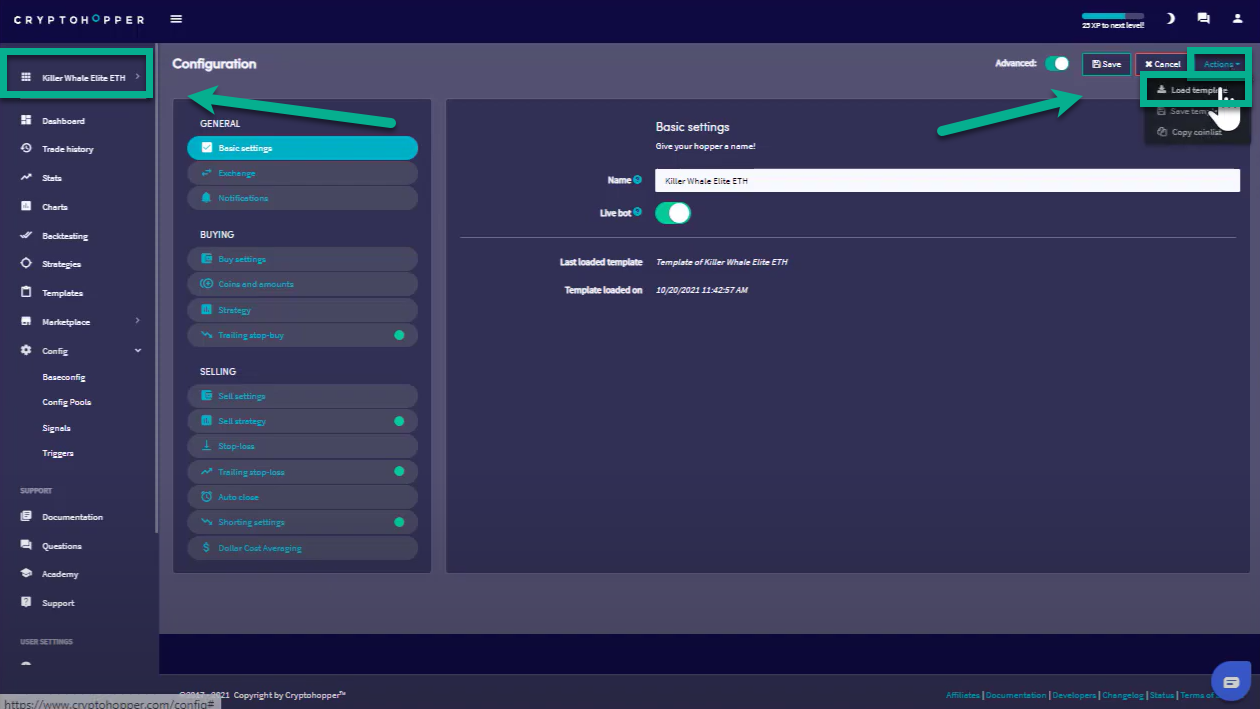This screenshot has height=709, width=1260.
Task: Toggle dark mode moon icon
Action: (1170, 19)
